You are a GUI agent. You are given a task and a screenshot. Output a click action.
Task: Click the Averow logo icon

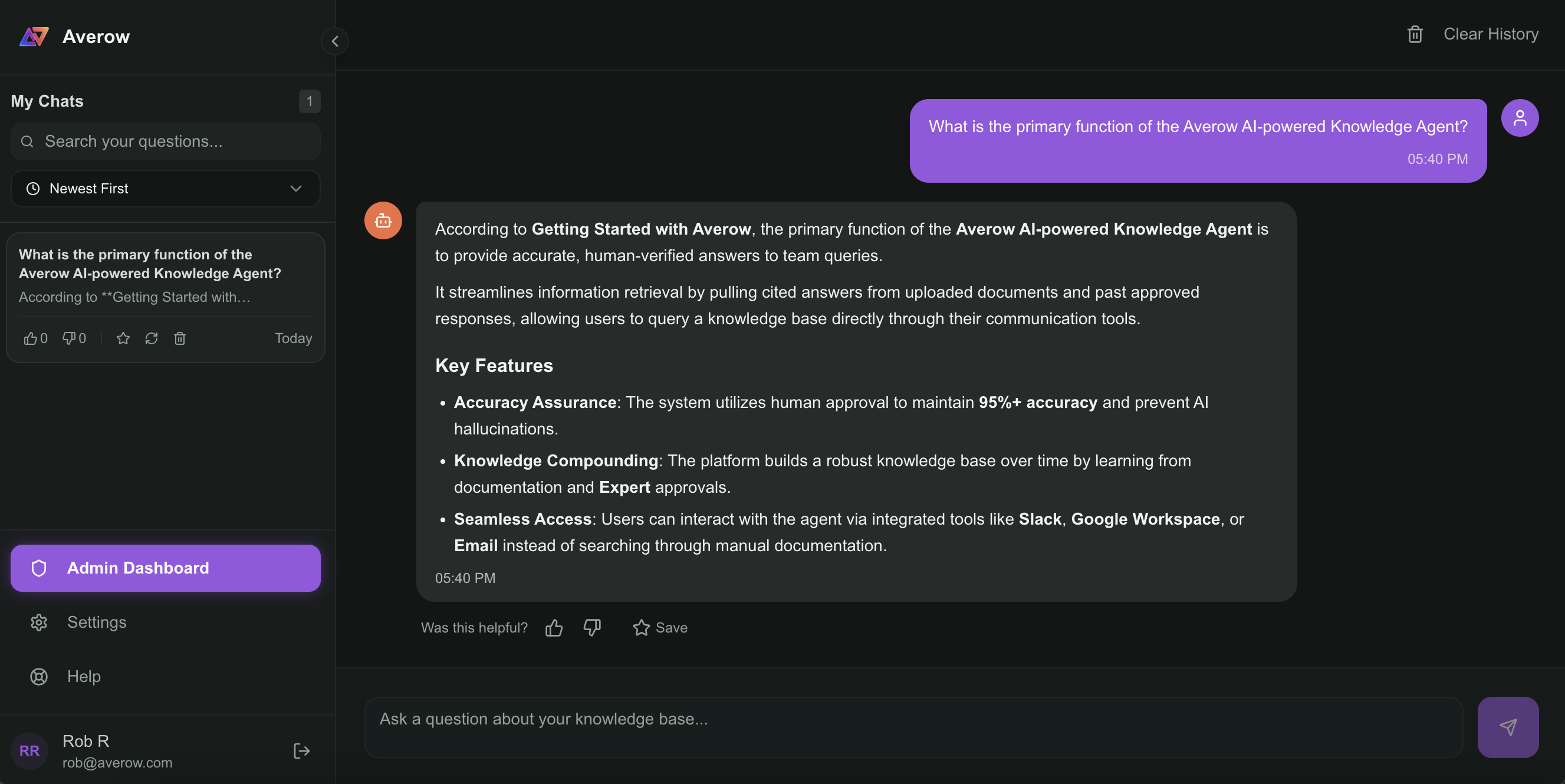(34, 37)
